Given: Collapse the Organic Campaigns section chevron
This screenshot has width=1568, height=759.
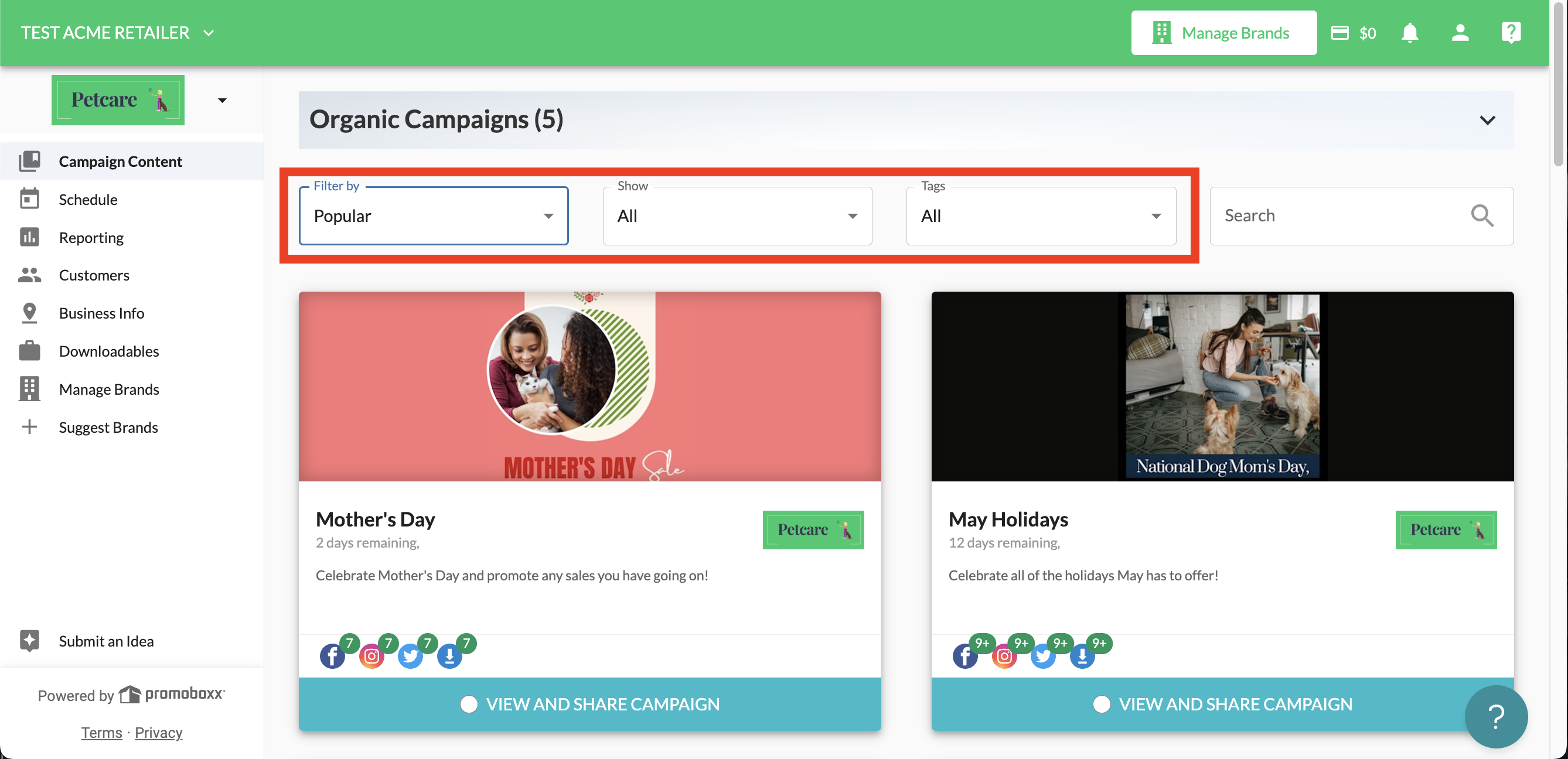Looking at the screenshot, I should [x=1487, y=121].
